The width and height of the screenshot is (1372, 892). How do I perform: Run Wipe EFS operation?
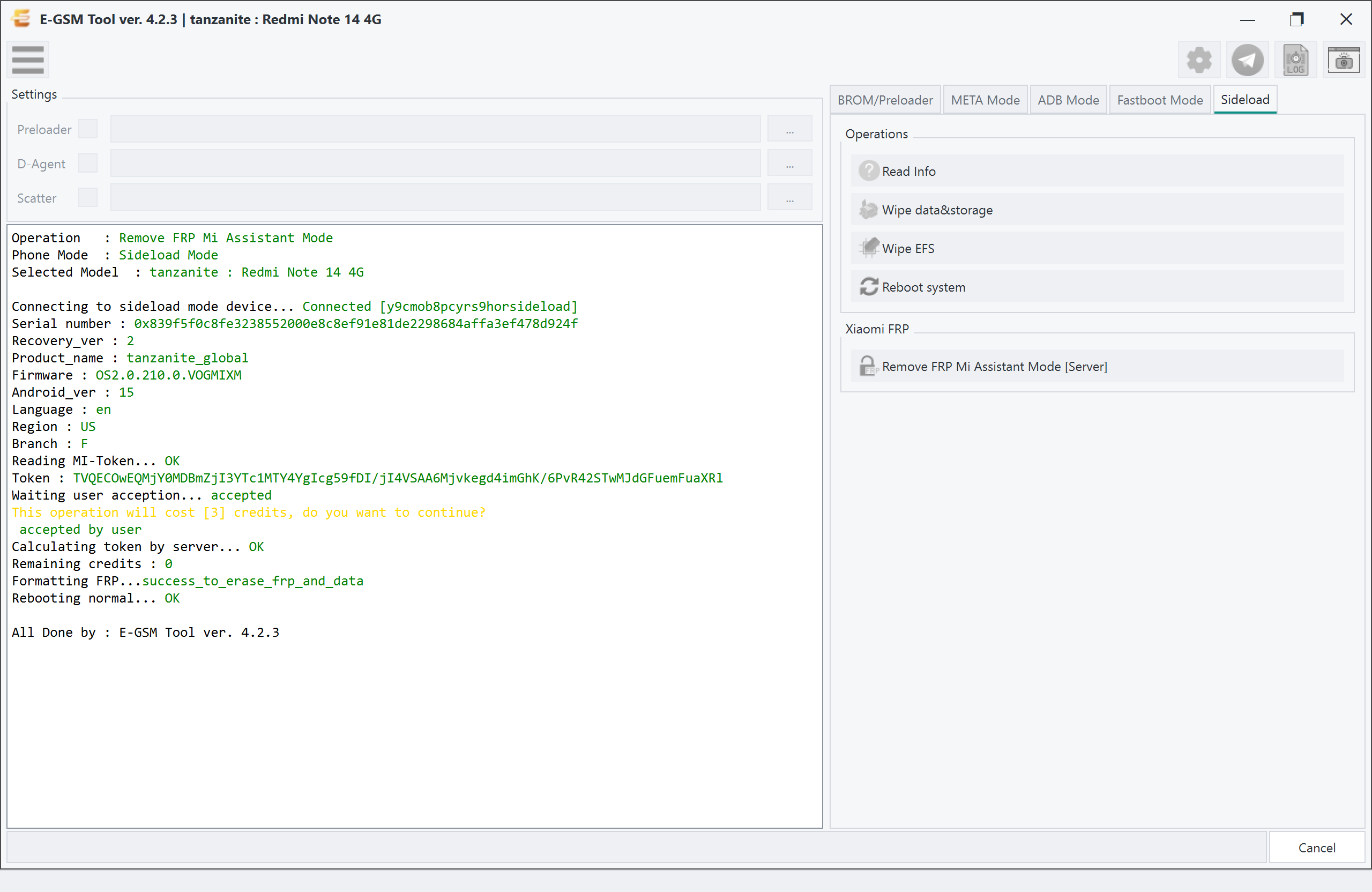click(1097, 248)
